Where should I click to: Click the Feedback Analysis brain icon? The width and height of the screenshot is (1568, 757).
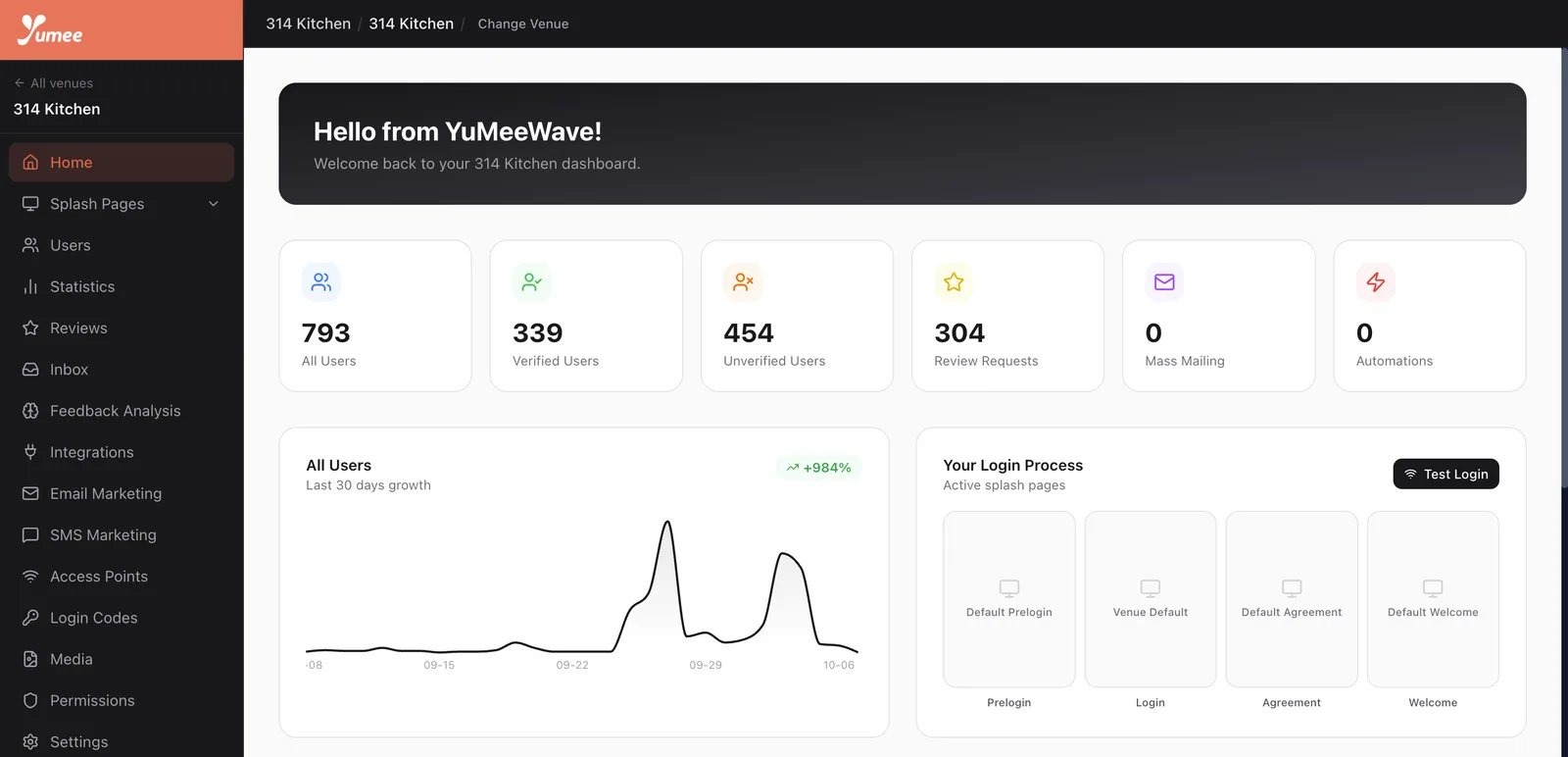pyautogui.click(x=30, y=411)
